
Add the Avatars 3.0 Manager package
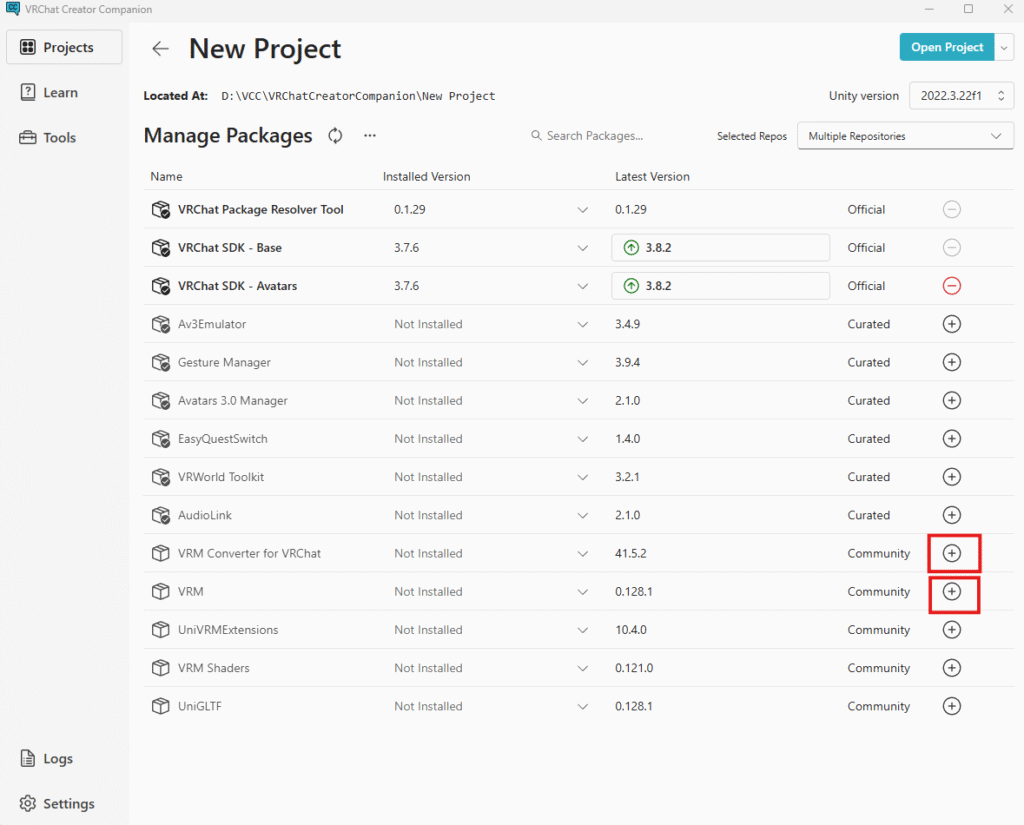point(952,400)
